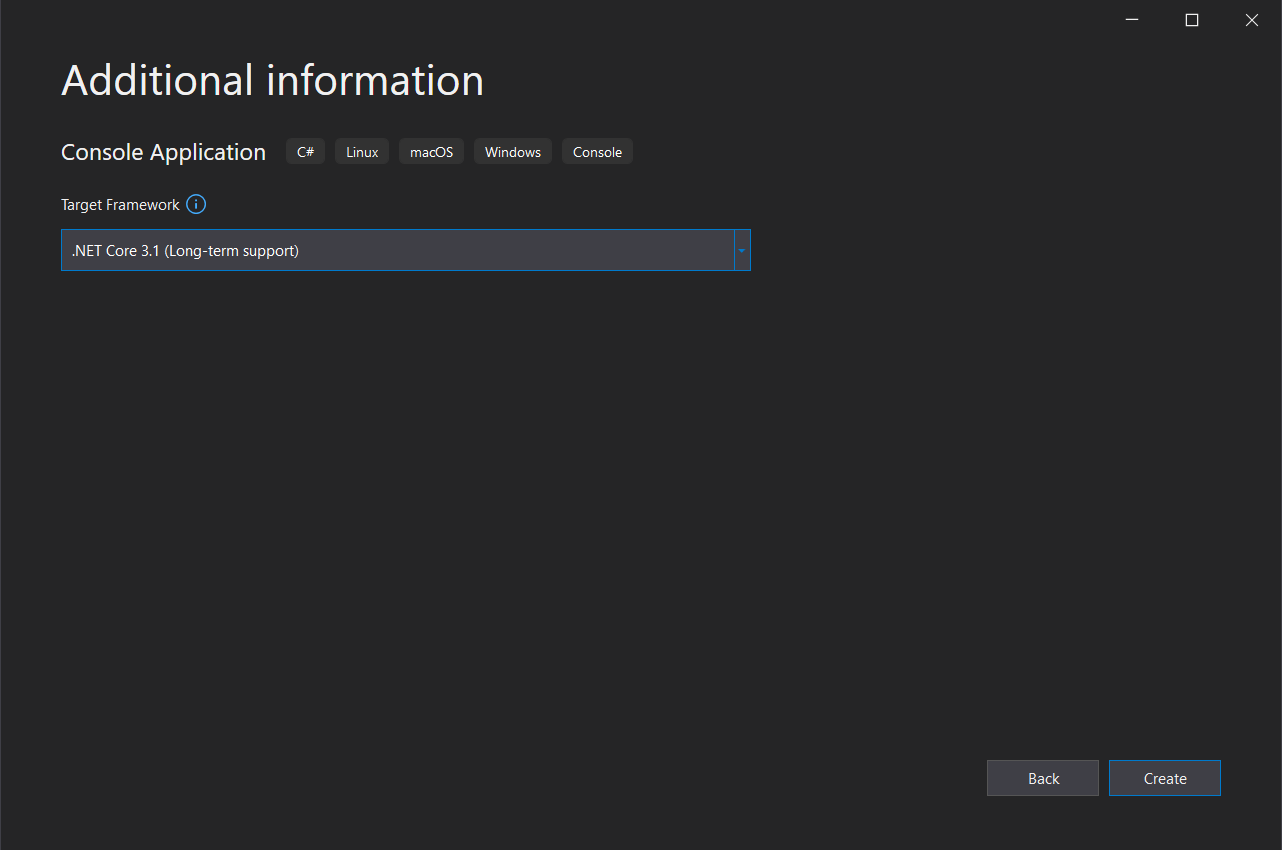
Task: Click the Linux platform tag
Action: [361, 151]
